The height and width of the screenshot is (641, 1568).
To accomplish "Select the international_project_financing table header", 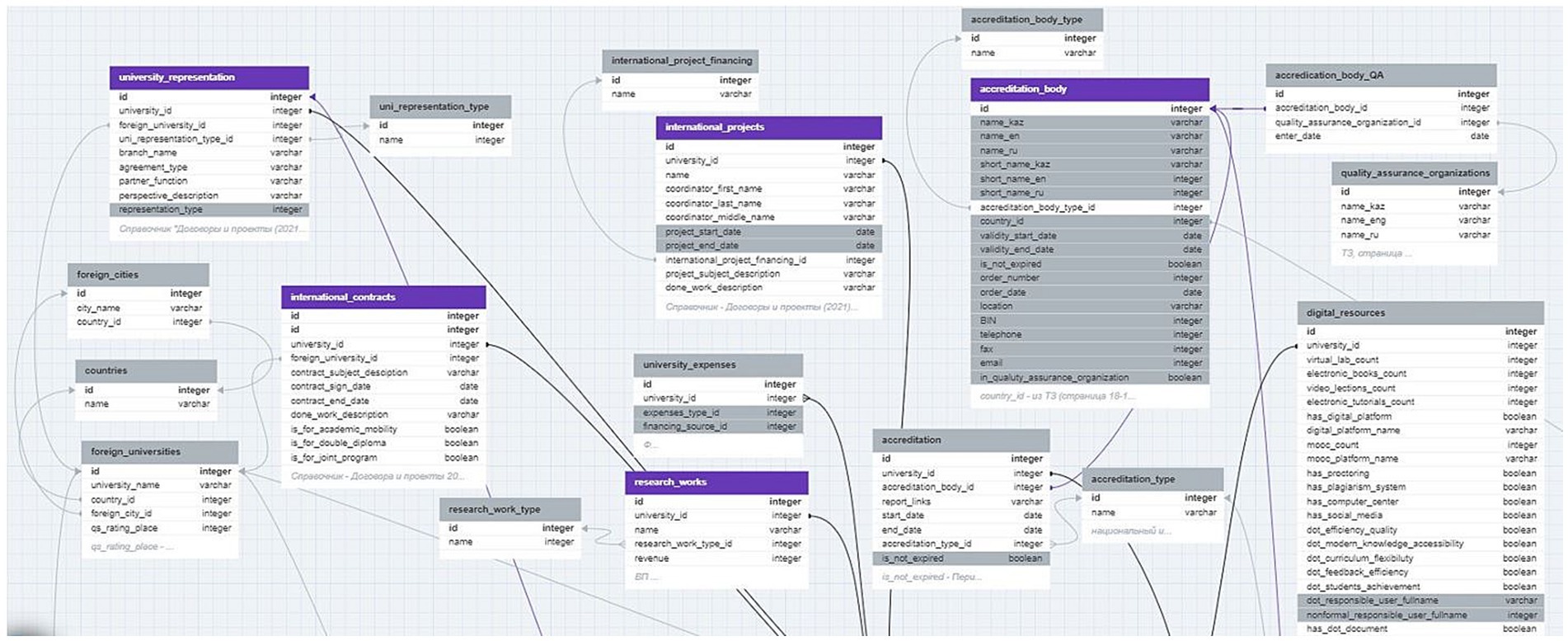I will click(x=680, y=61).
